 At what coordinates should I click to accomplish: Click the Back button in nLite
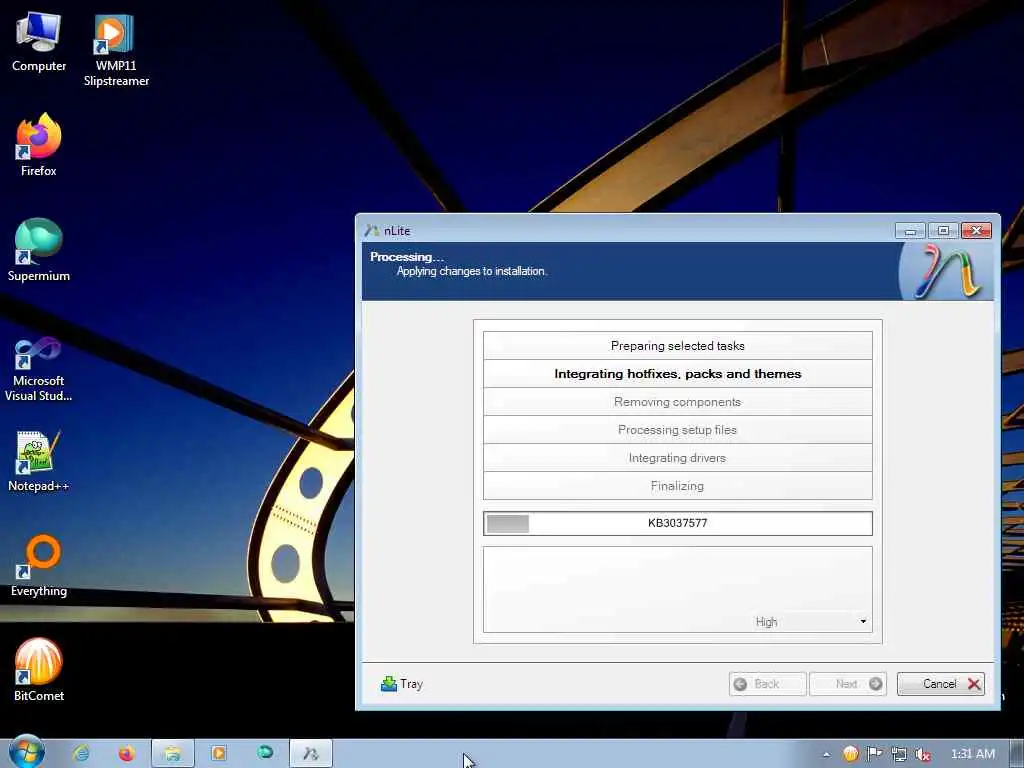point(767,684)
